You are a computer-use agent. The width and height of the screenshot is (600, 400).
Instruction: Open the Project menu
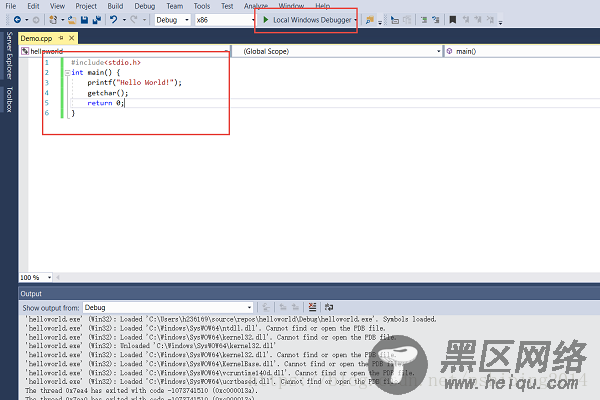click(x=86, y=6)
